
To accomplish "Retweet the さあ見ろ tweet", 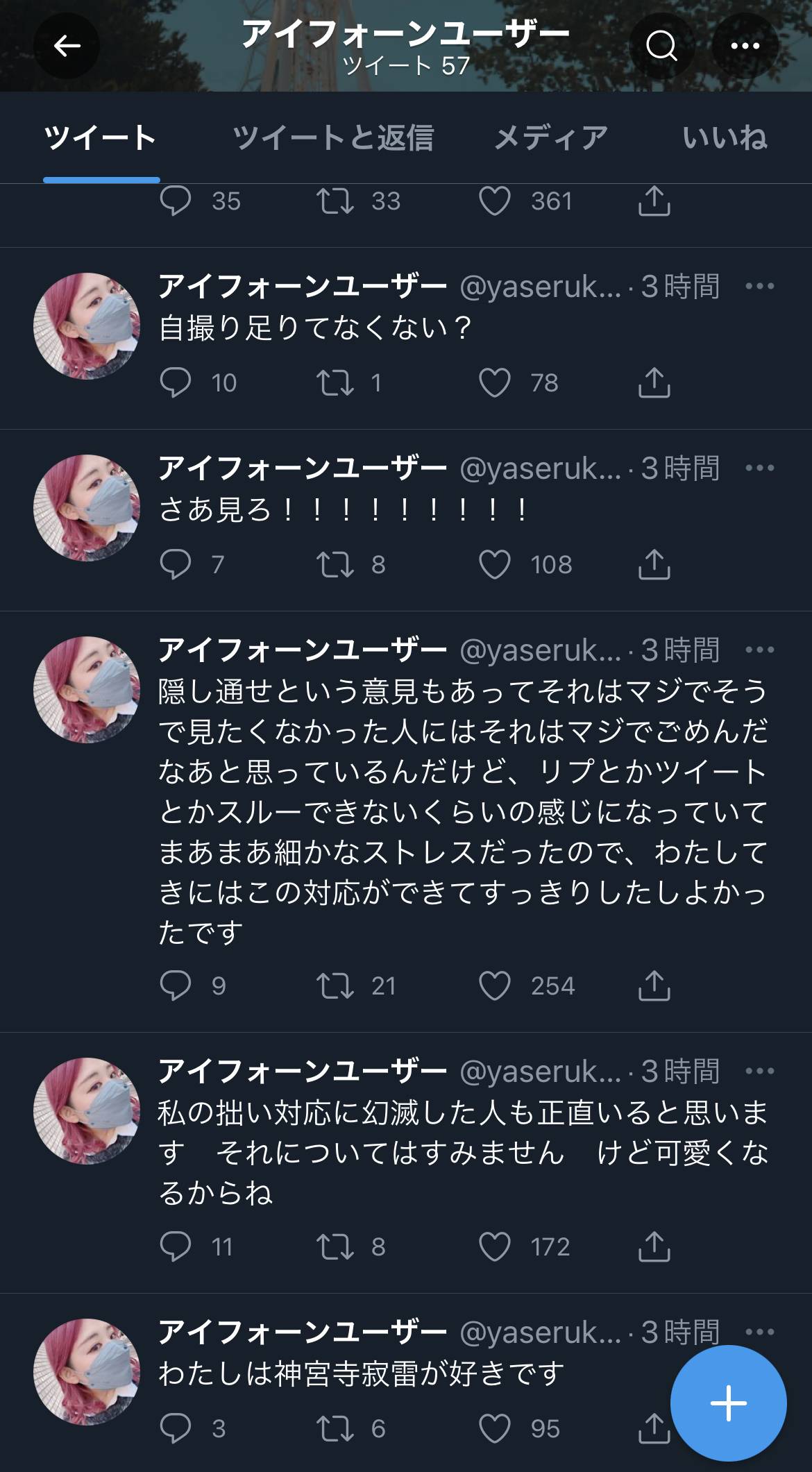I will coord(335,565).
